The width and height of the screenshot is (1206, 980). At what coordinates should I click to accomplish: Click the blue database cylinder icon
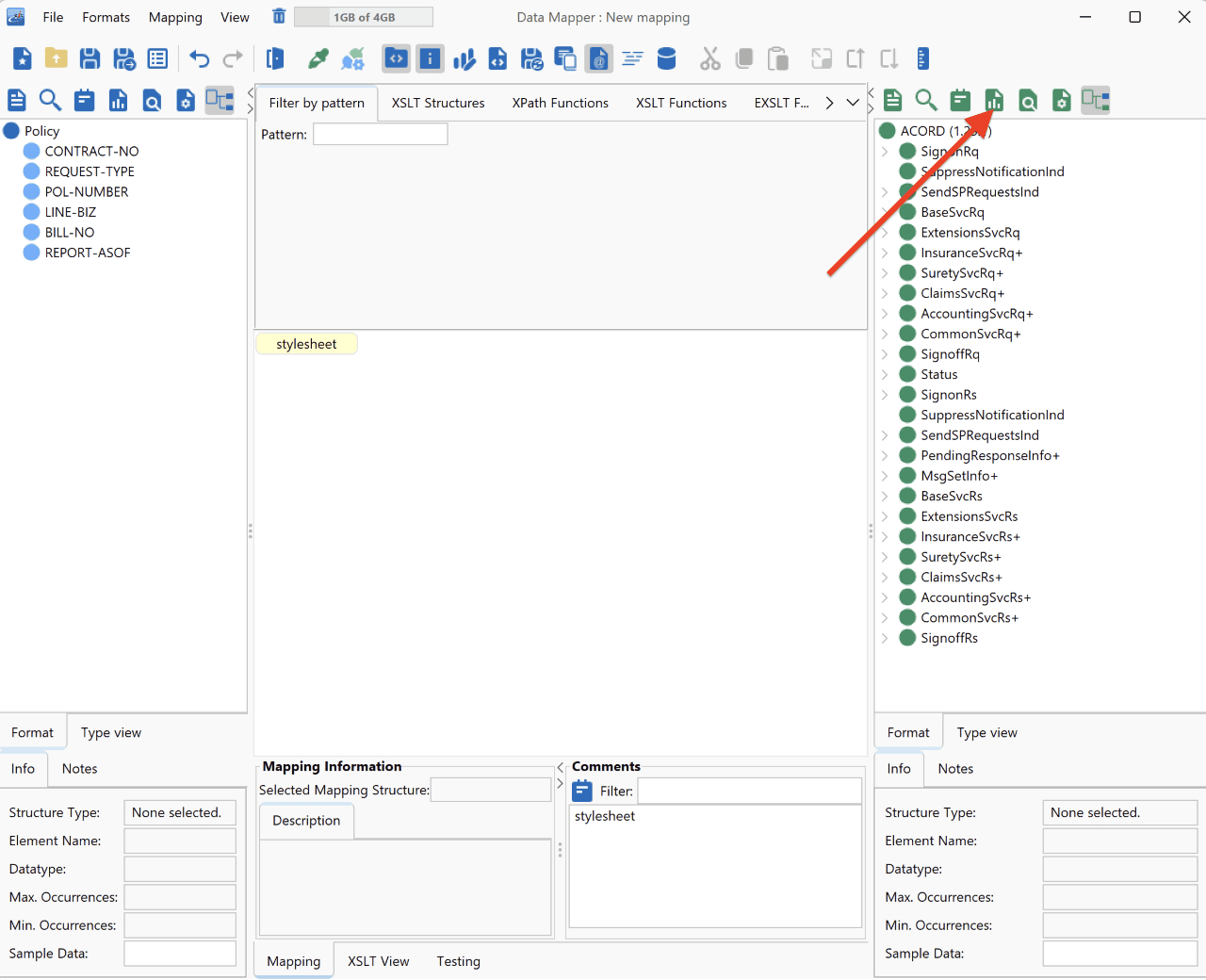666,58
